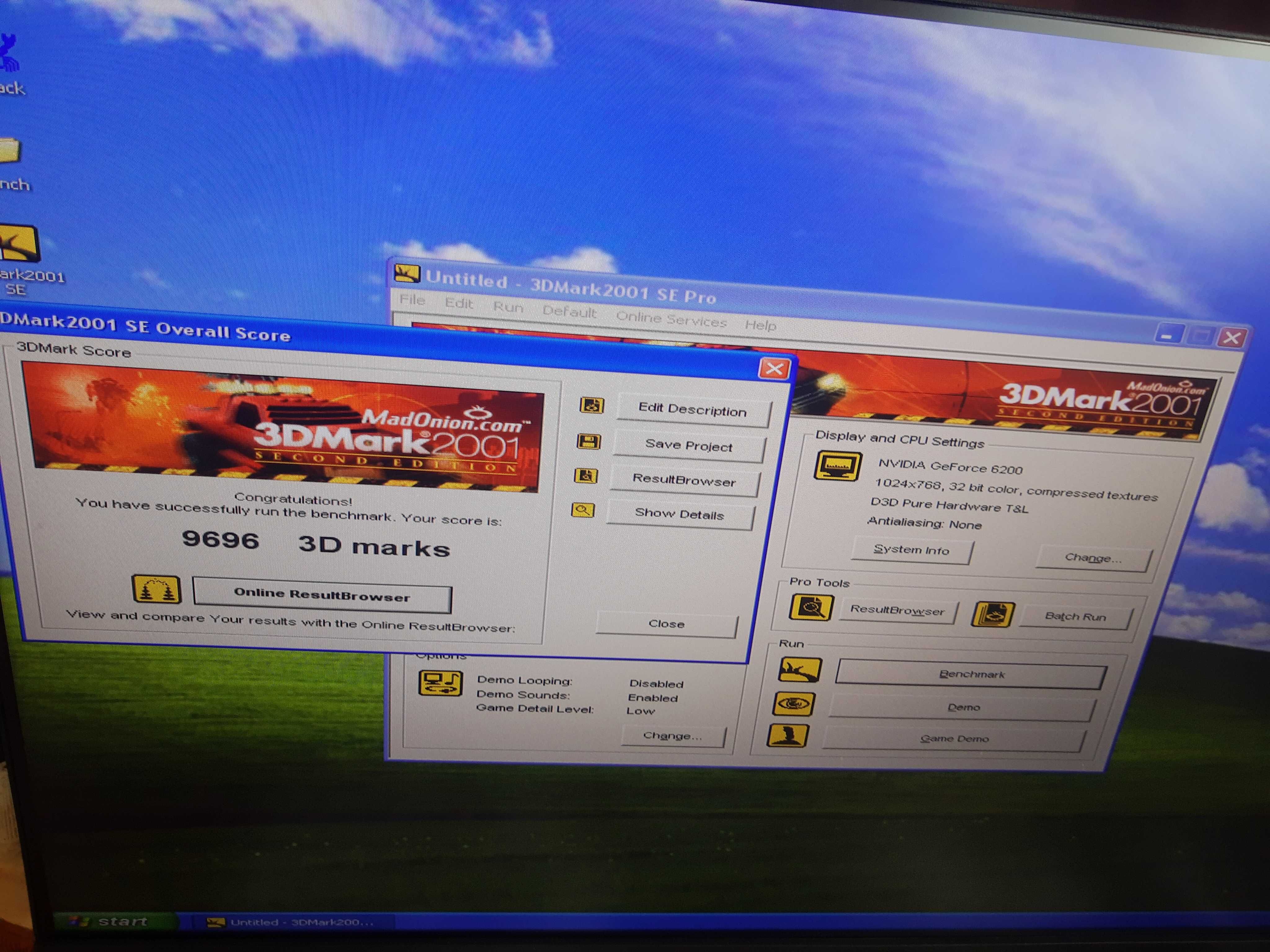1270x952 pixels.
Task: Click the 3DMark title bar icon
Action: (407, 274)
